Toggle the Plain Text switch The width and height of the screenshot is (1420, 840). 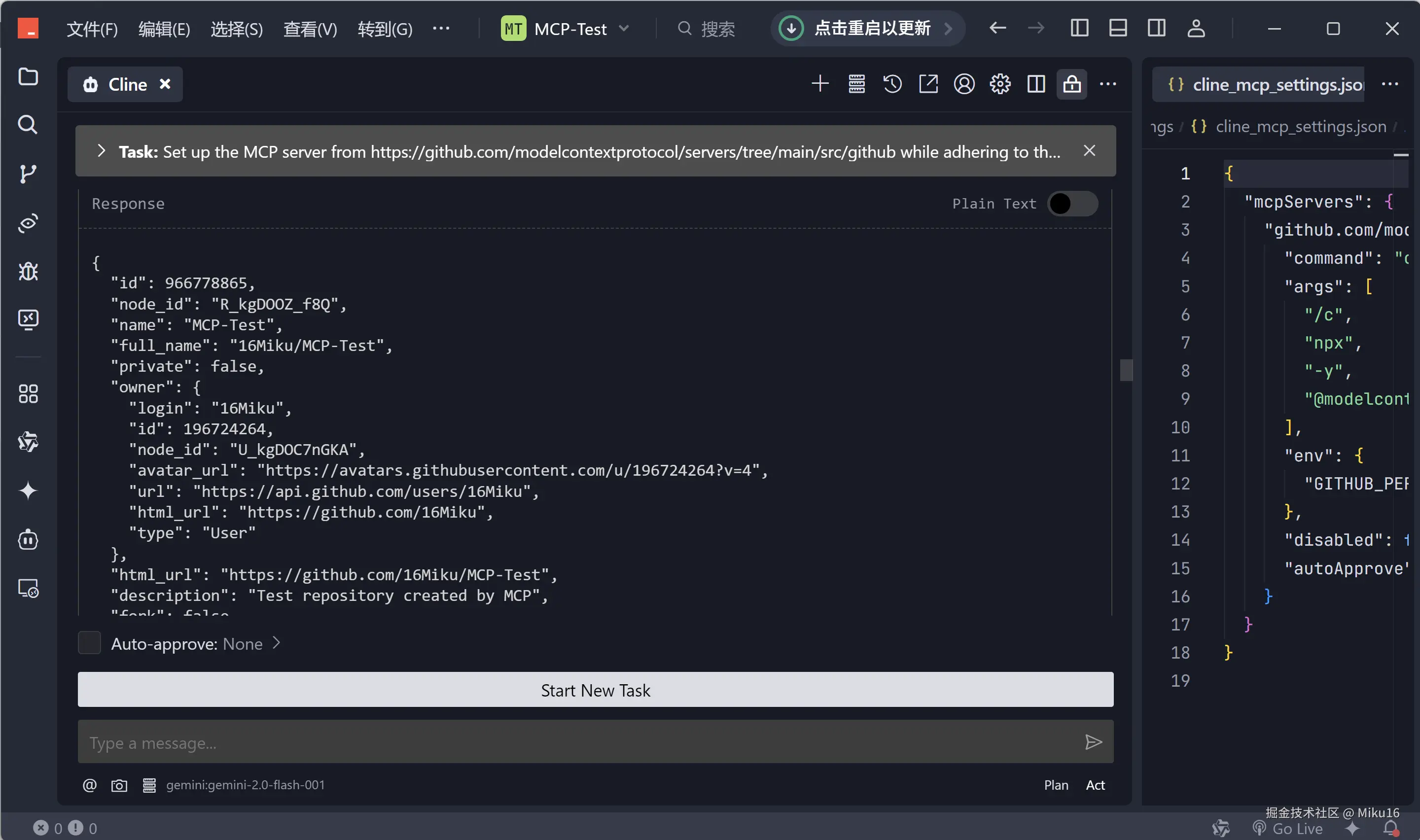(1072, 204)
